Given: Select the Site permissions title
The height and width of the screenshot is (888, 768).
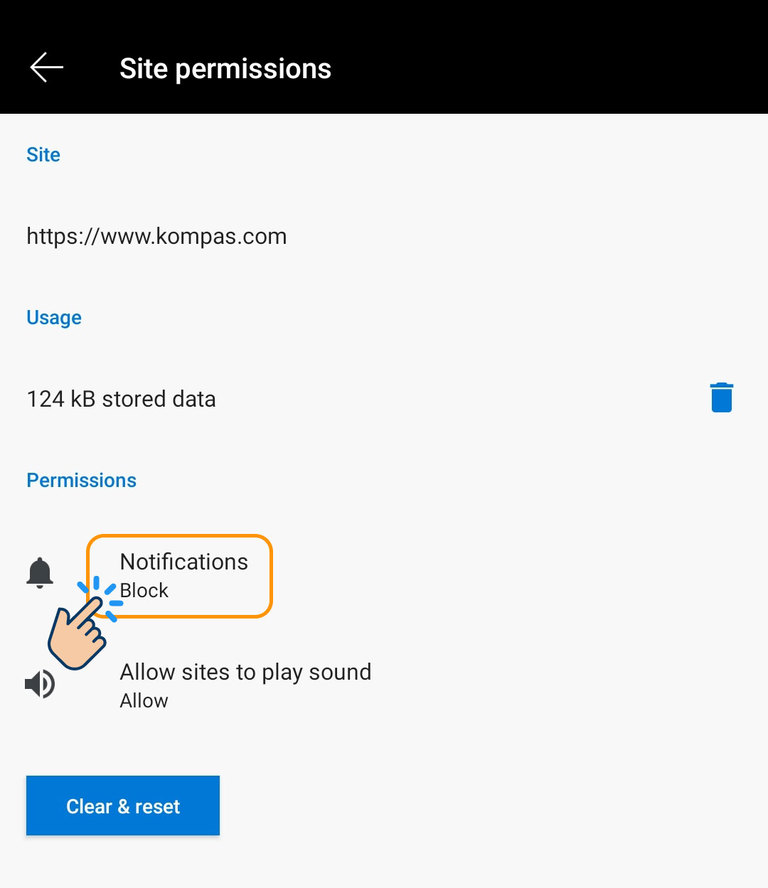Looking at the screenshot, I should coord(225,68).
